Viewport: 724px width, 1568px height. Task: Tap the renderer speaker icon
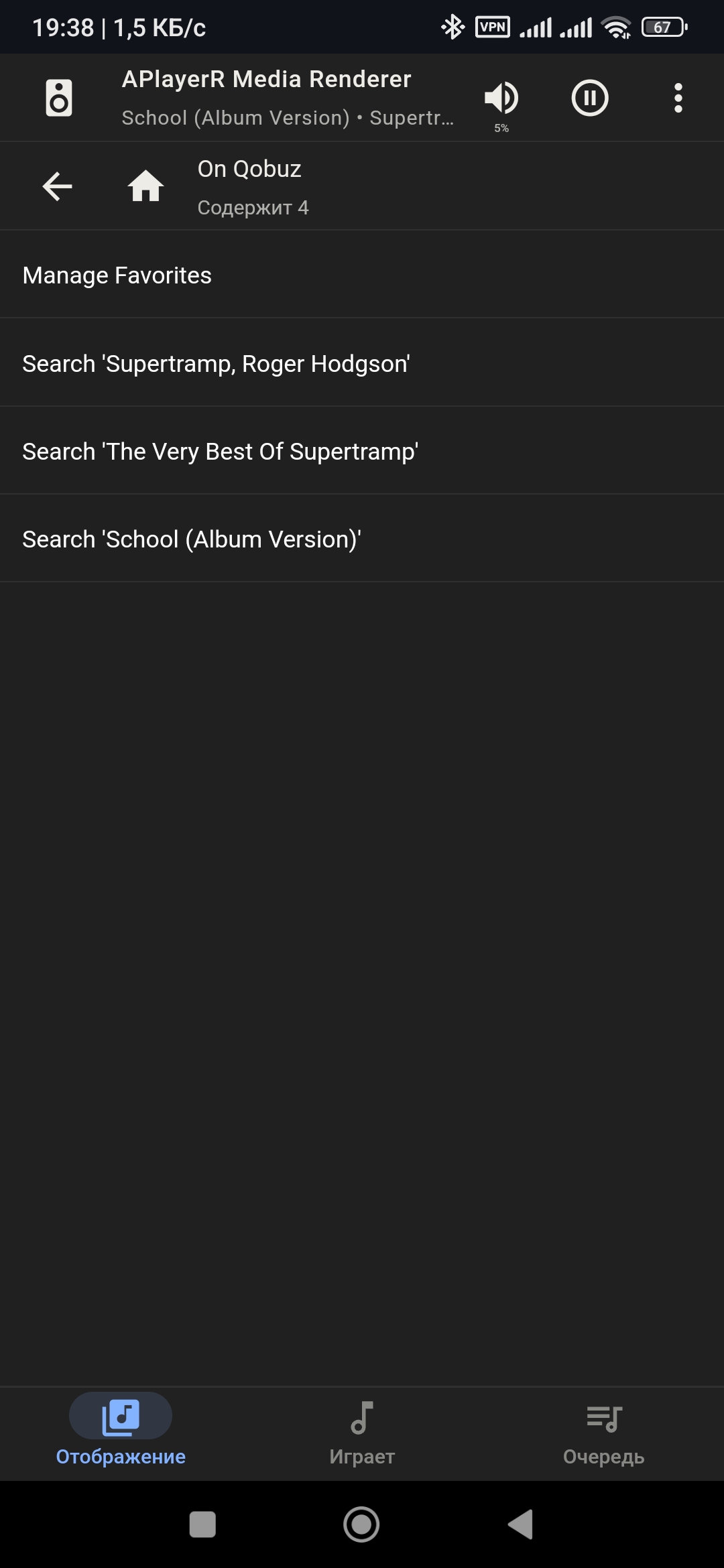click(59, 98)
